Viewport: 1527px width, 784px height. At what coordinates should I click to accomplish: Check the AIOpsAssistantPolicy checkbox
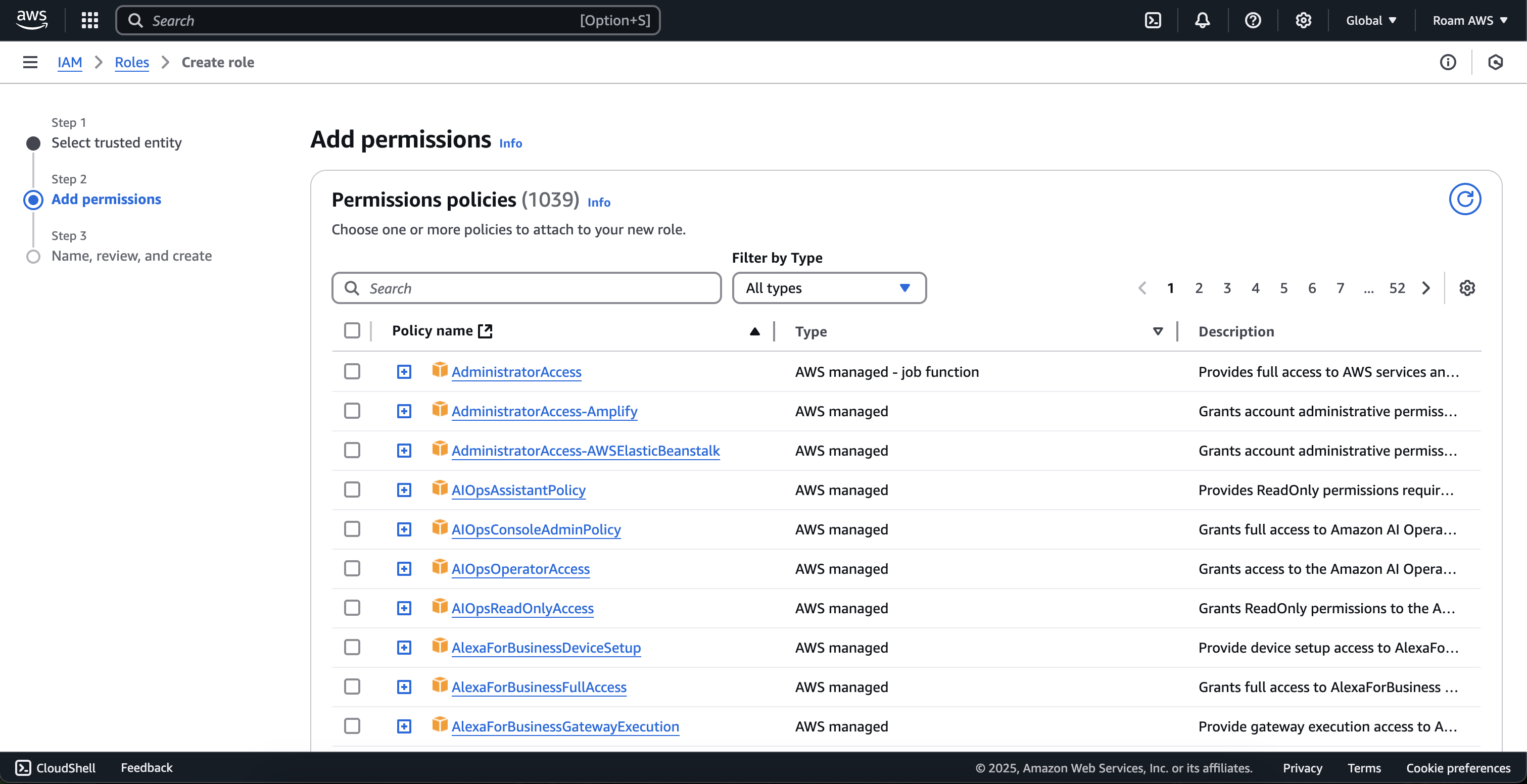click(x=352, y=489)
